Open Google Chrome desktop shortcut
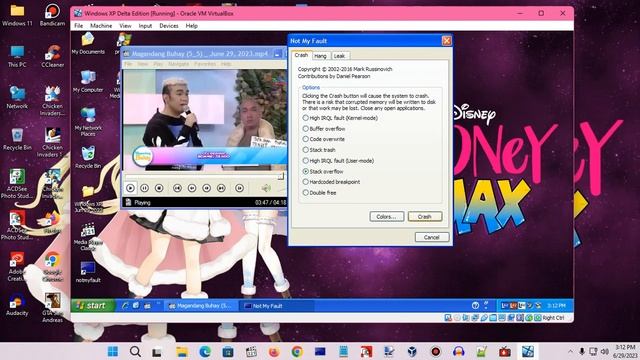Viewport: 640px width, 360px height. (x=52, y=267)
